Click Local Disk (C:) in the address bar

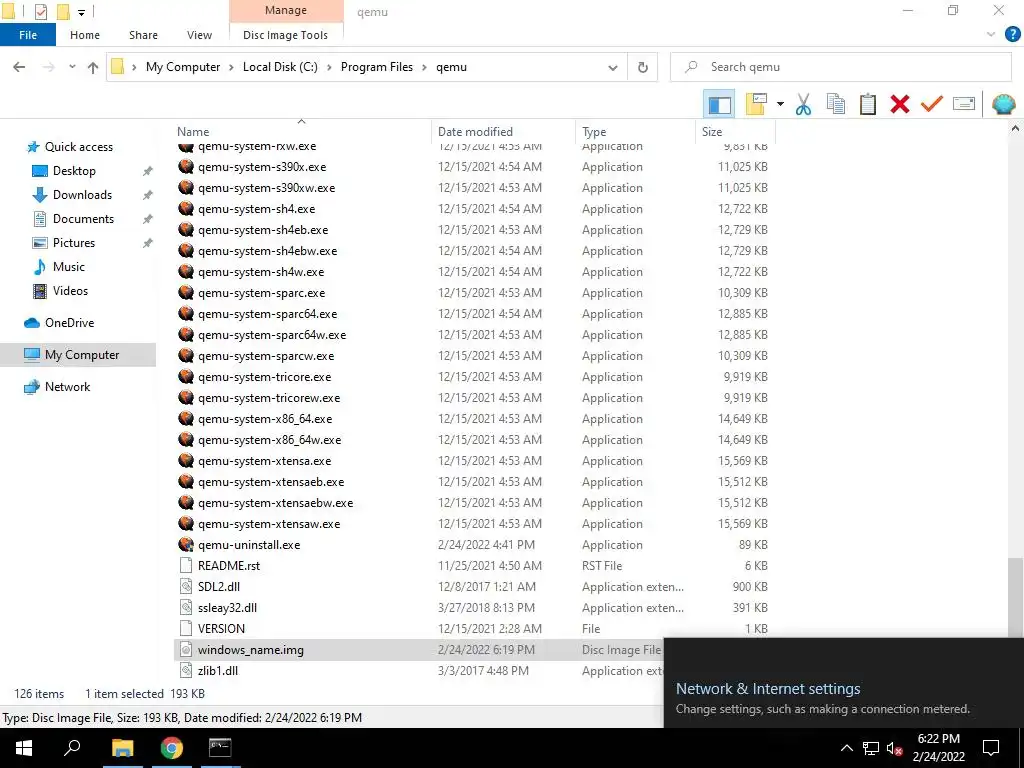pyautogui.click(x=280, y=67)
